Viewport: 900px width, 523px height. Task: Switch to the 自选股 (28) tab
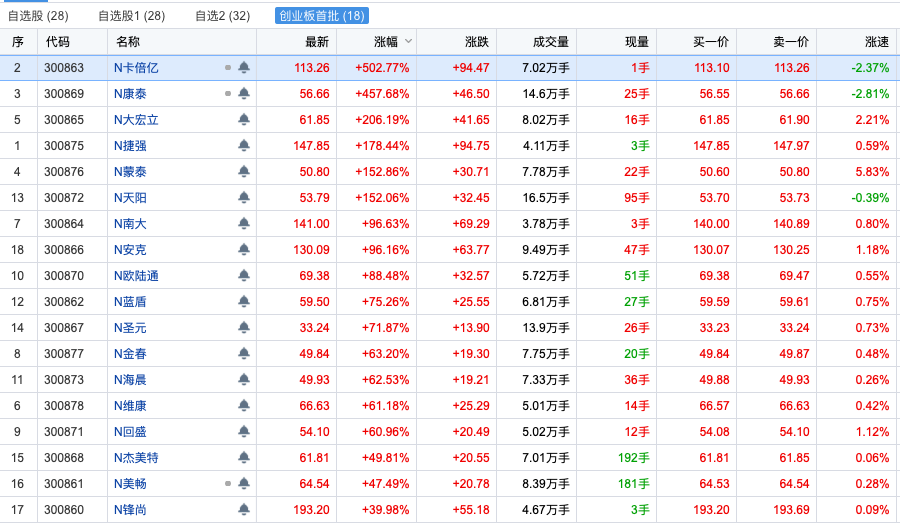tap(38, 16)
